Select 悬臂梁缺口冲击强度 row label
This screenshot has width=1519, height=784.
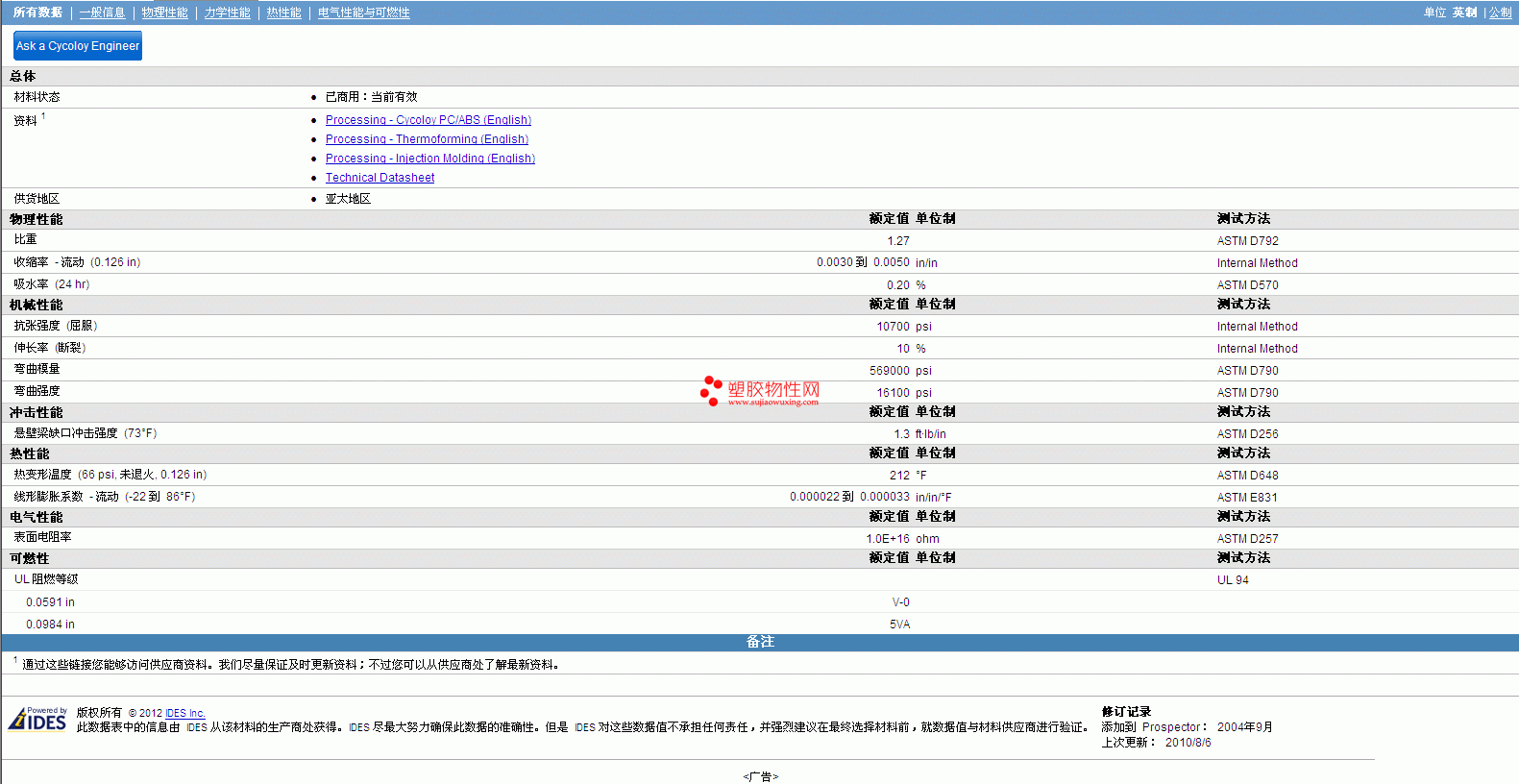[x=85, y=433]
